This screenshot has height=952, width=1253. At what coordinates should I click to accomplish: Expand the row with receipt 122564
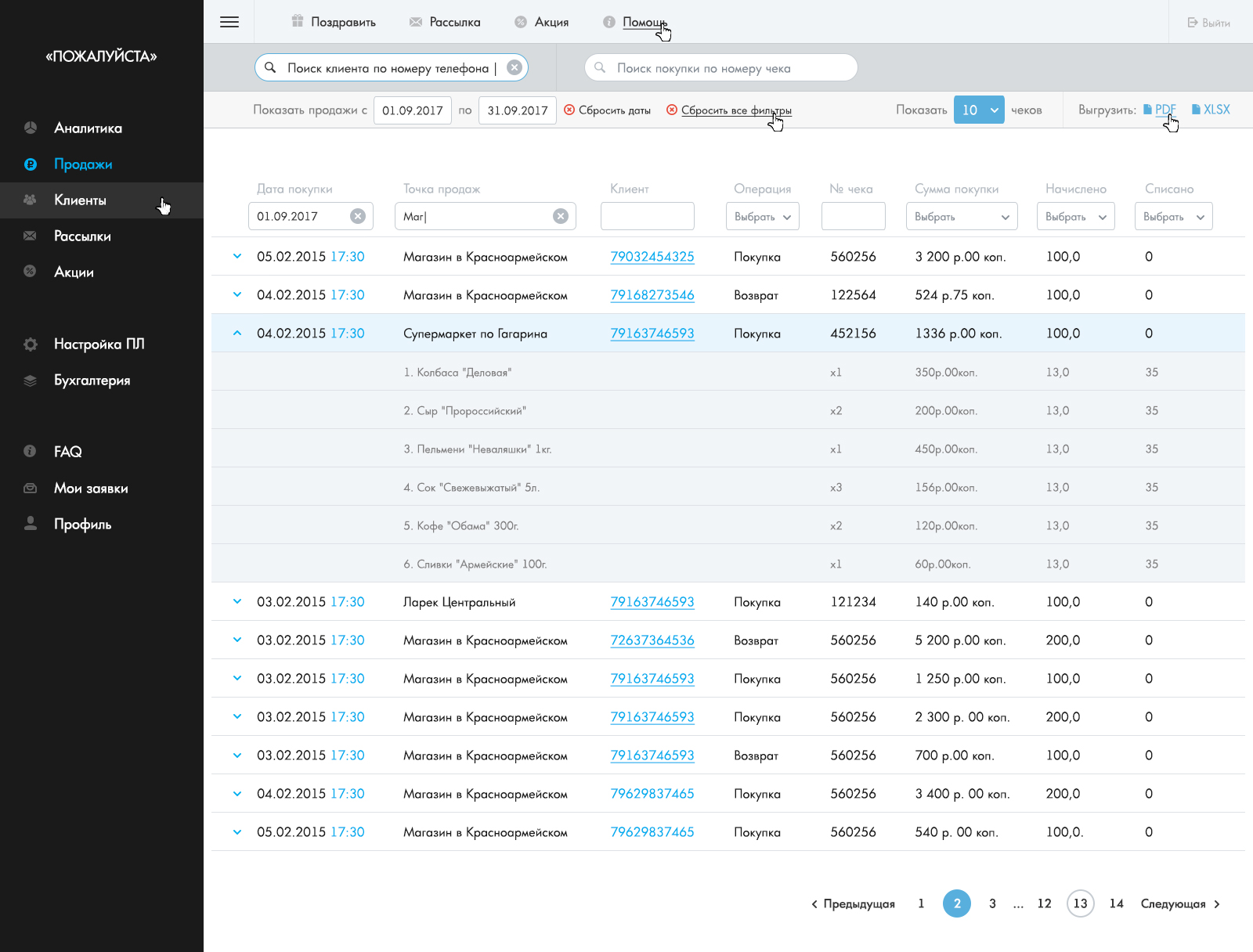[x=237, y=295]
